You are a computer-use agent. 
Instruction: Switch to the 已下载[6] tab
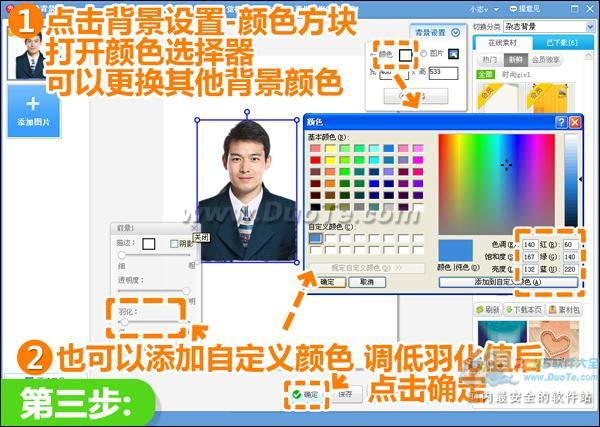tap(562, 43)
